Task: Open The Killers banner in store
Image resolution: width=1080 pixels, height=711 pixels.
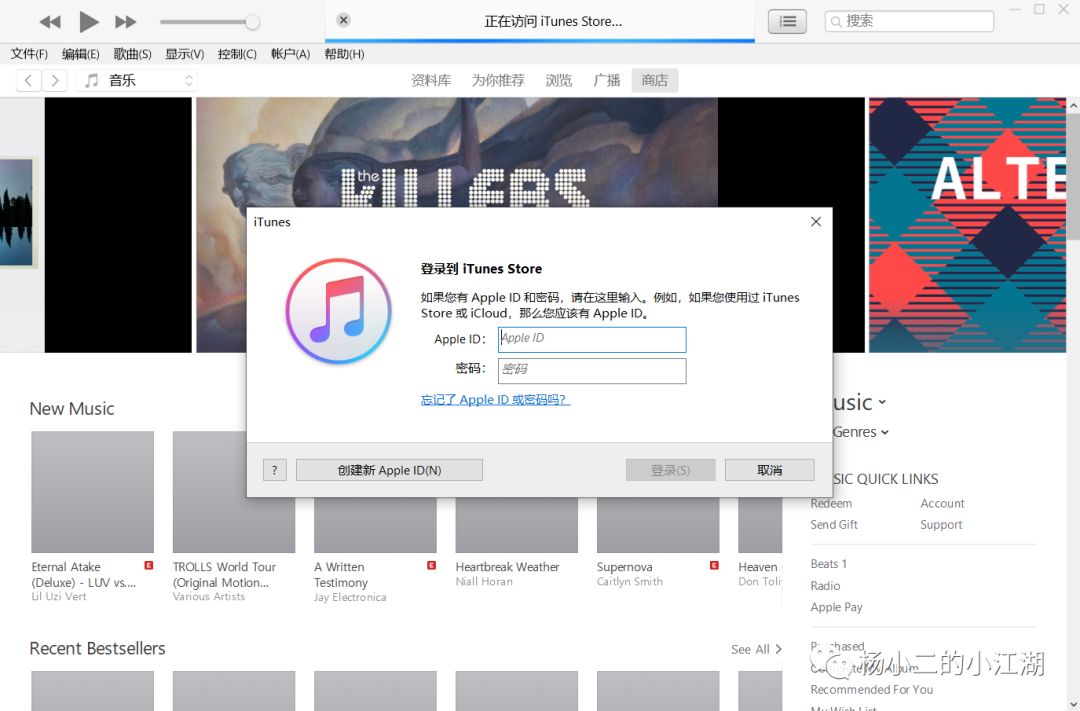Action: [x=457, y=152]
